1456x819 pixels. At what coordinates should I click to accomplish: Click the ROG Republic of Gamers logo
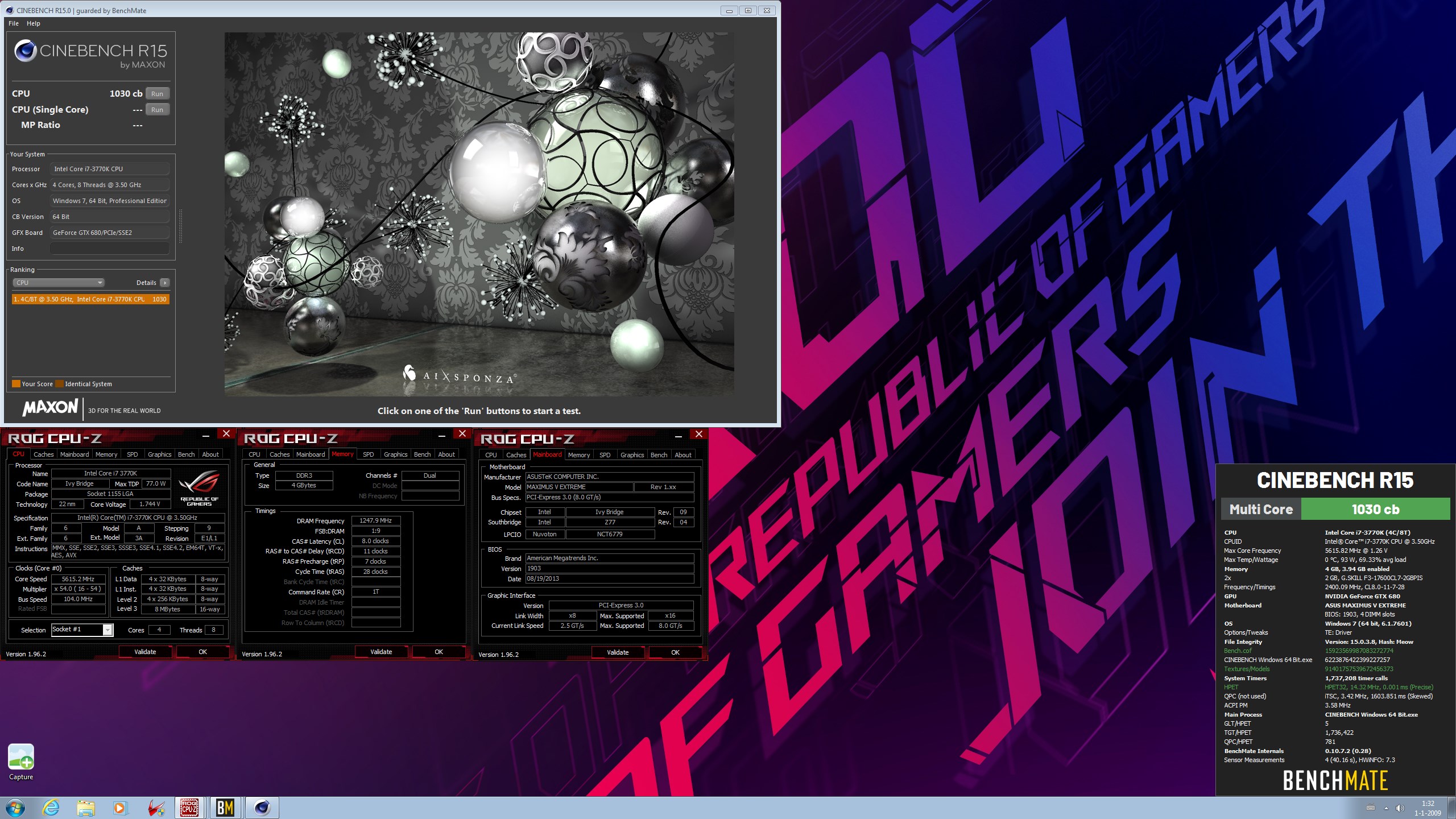pyautogui.click(x=199, y=488)
